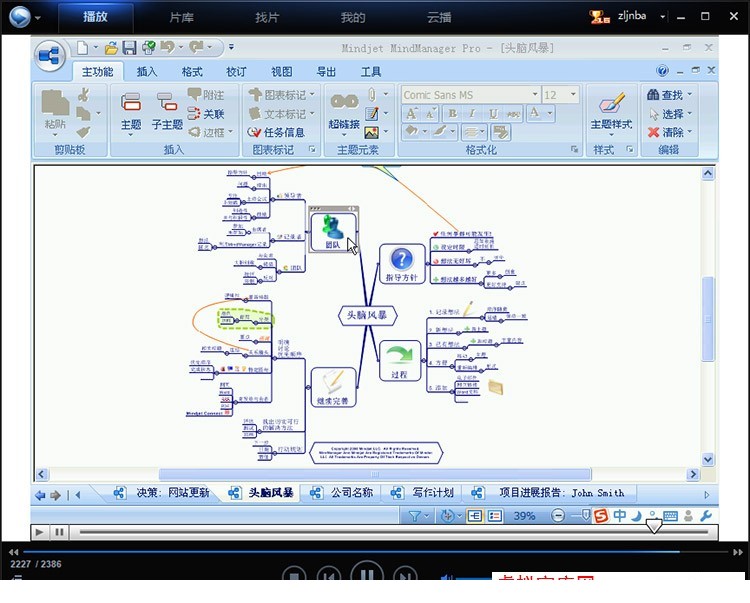Switch to map view mode button

(474, 516)
